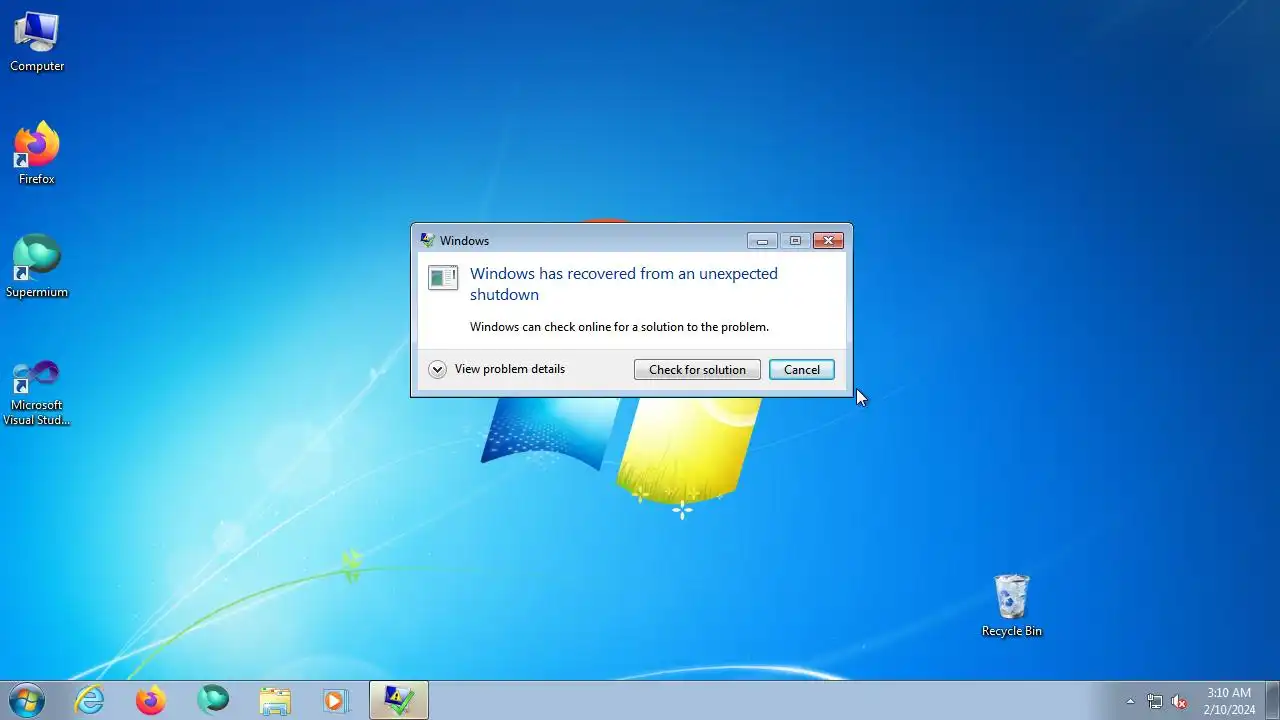Select the Firefox desktop shortcut
This screenshot has width=1280, height=720.
pyautogui.click(x=37, y=154)
